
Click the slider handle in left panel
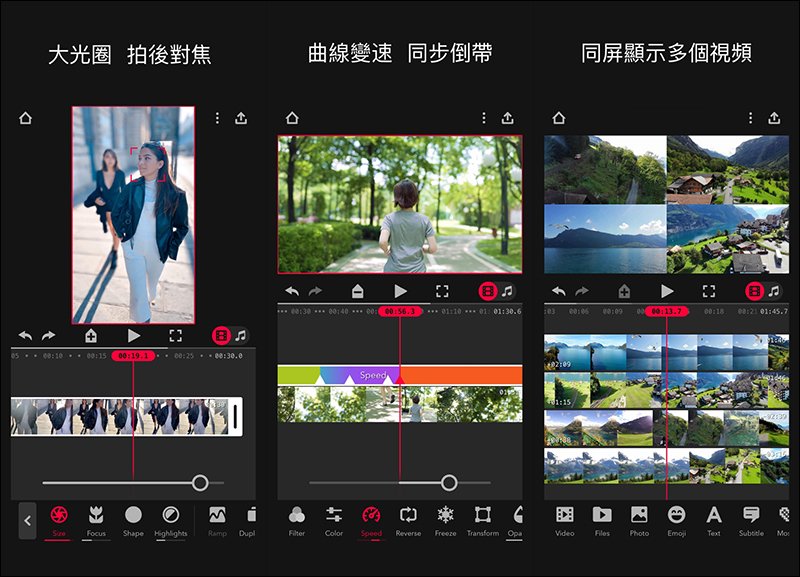tap(200, 483)
